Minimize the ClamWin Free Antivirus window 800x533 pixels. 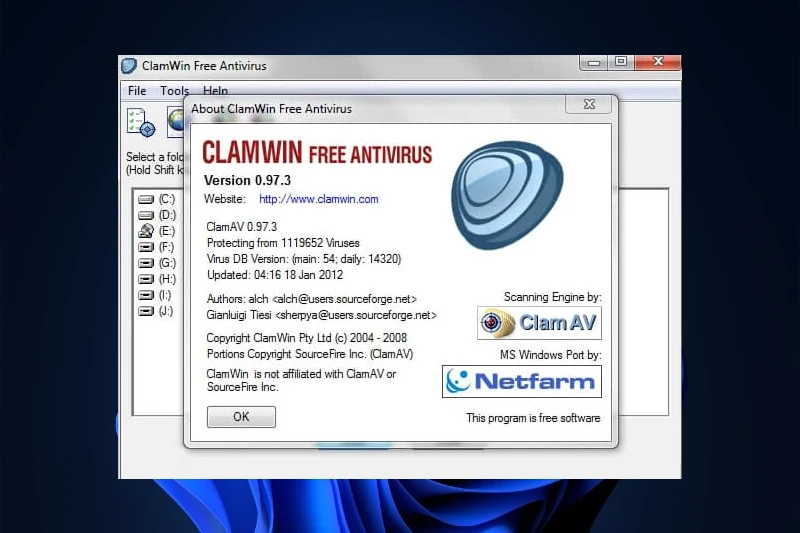click(594, 63)
